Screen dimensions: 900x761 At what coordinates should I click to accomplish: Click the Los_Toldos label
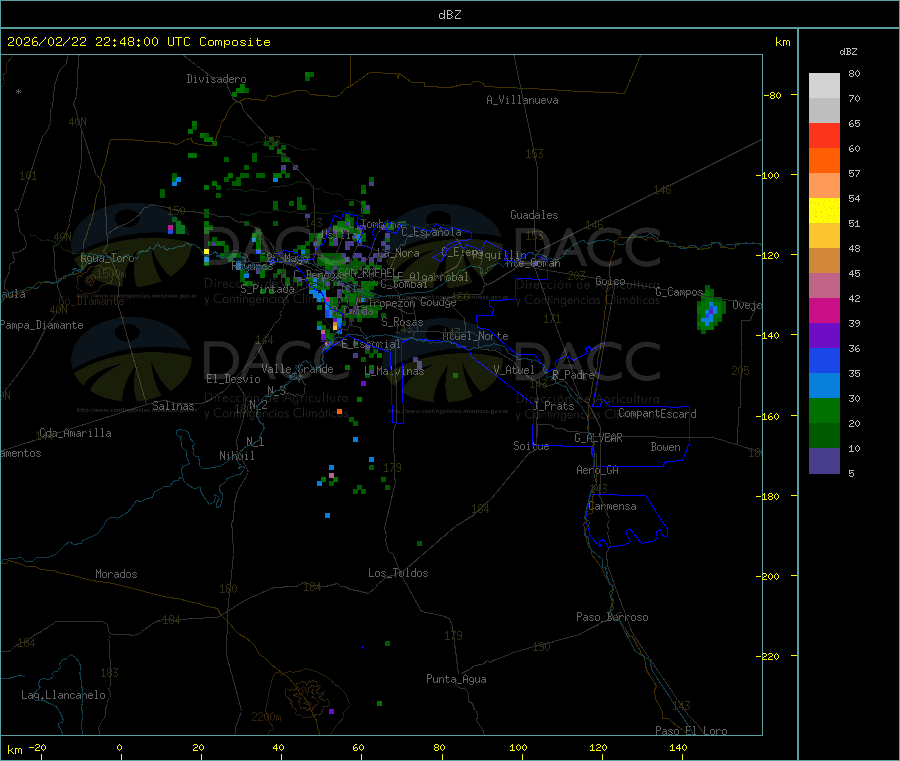pyautogui.click(x=398, y=573)
